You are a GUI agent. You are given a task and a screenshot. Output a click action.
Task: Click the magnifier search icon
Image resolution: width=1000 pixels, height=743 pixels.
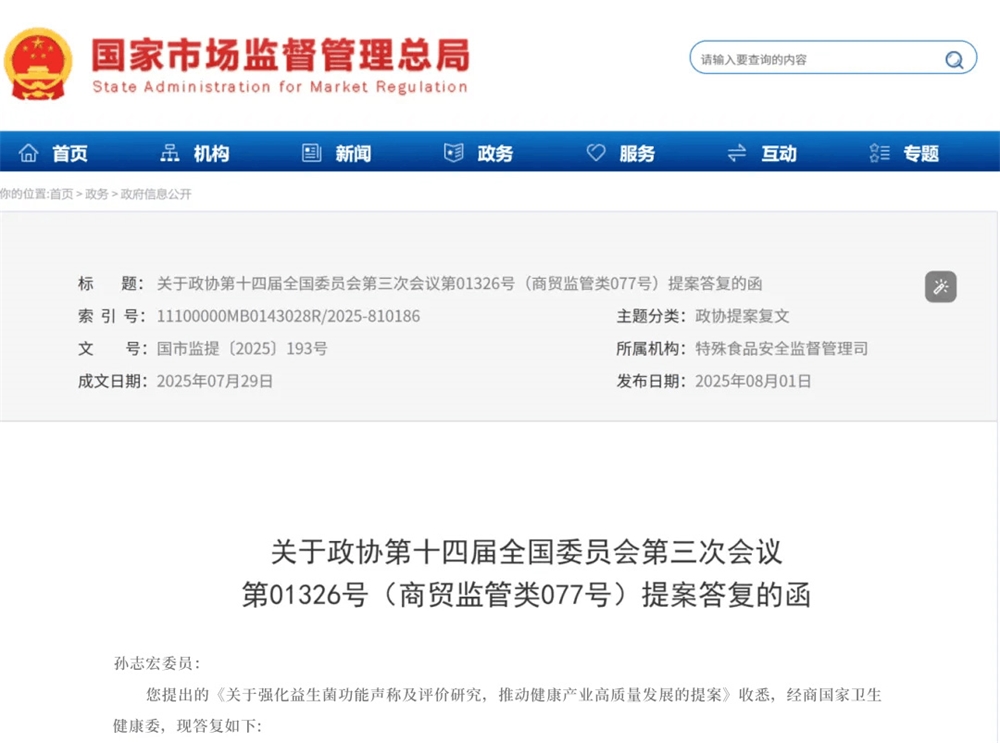953,59
